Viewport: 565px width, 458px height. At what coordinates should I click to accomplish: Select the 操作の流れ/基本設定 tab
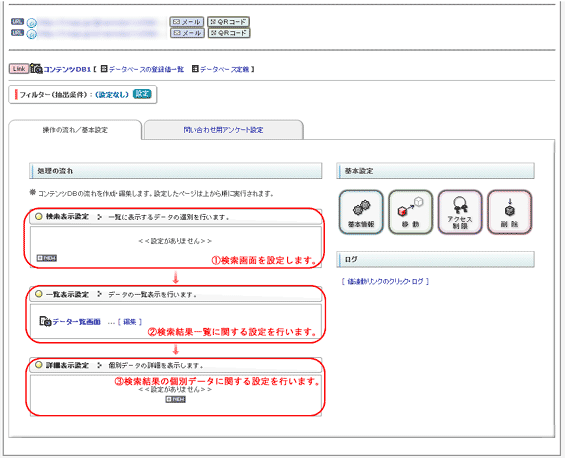[x=75, y=130]
